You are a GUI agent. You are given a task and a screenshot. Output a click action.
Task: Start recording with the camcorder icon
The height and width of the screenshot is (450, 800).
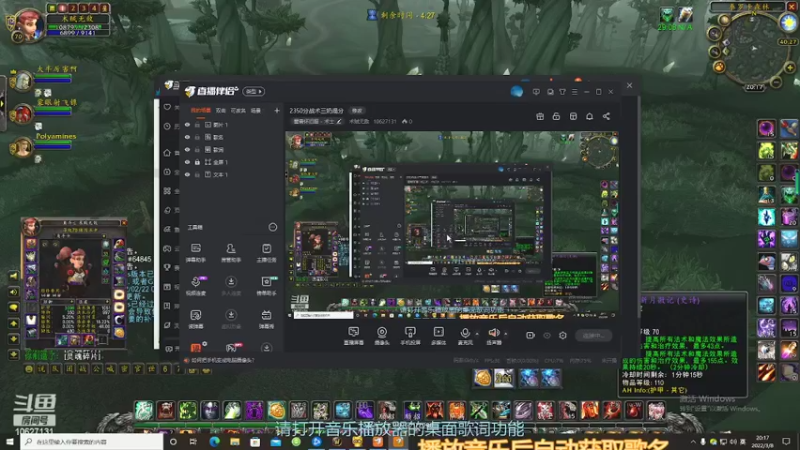point(530,335)
